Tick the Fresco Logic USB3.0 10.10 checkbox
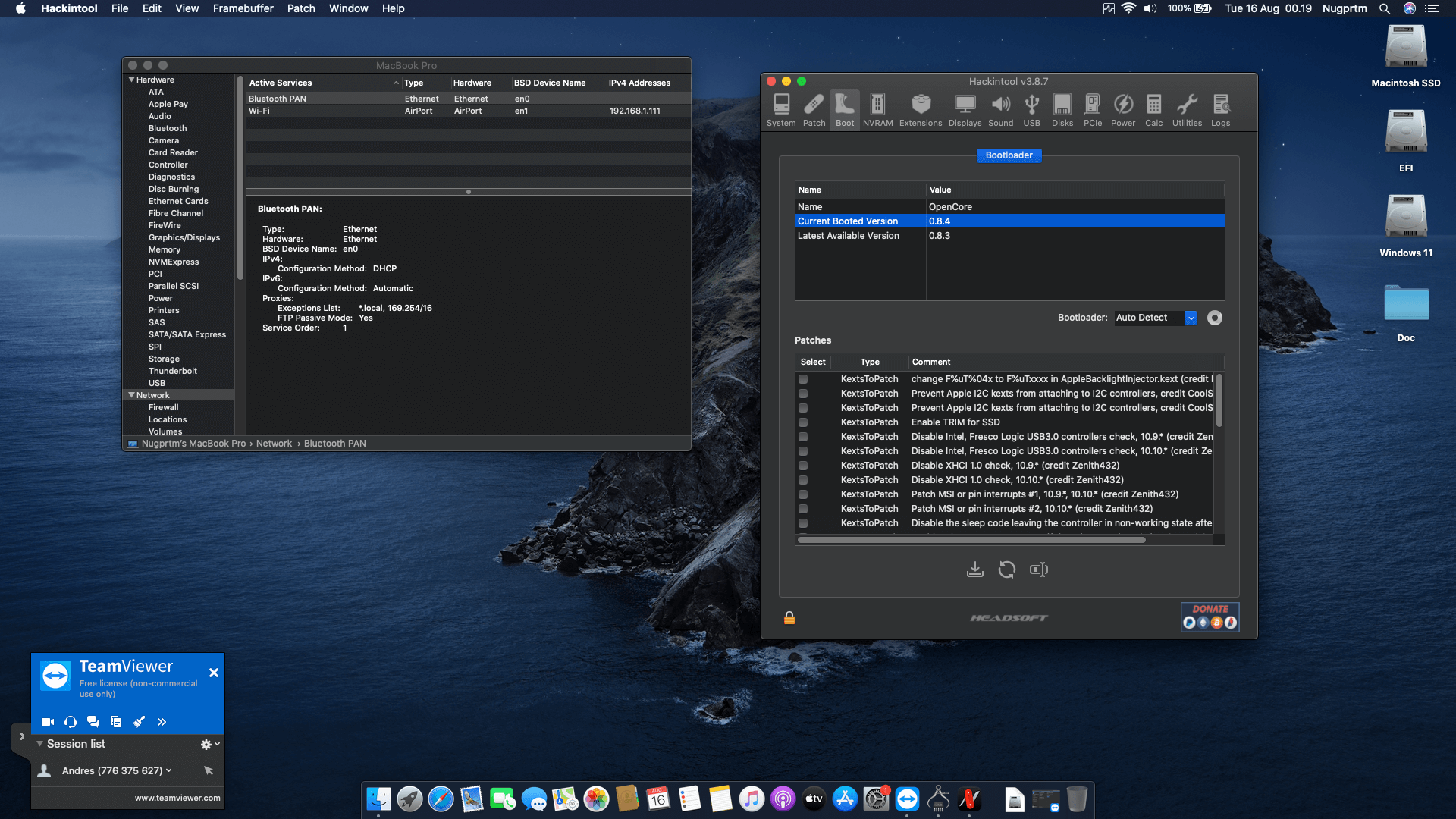1456x819 pixels. [803, 451]
